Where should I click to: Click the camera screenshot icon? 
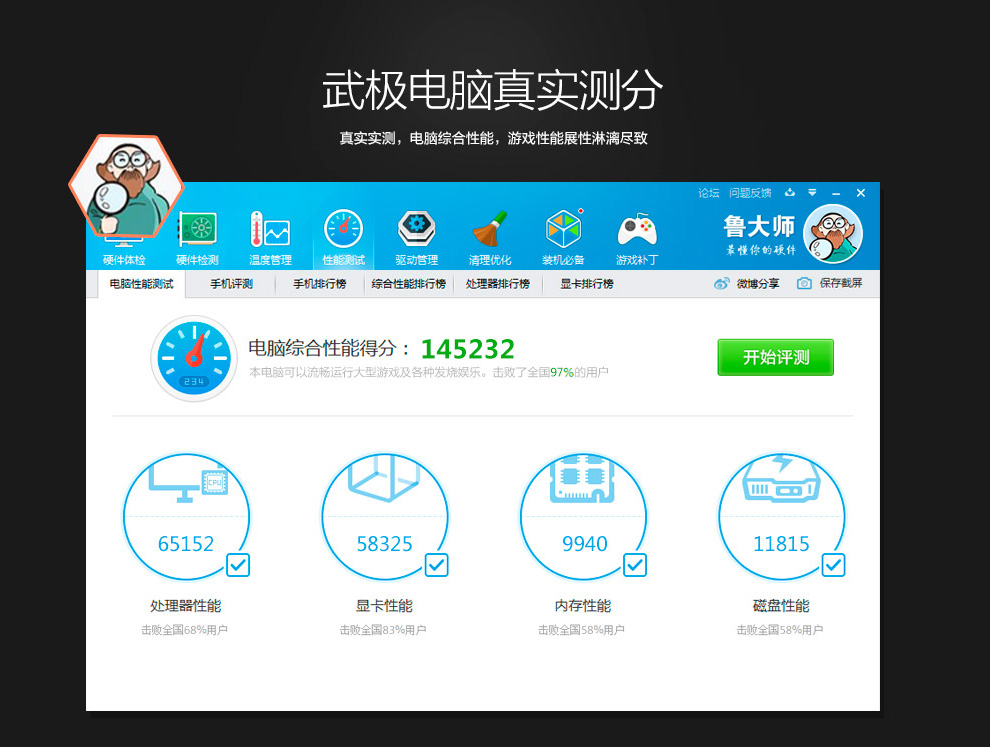[804, 284]
